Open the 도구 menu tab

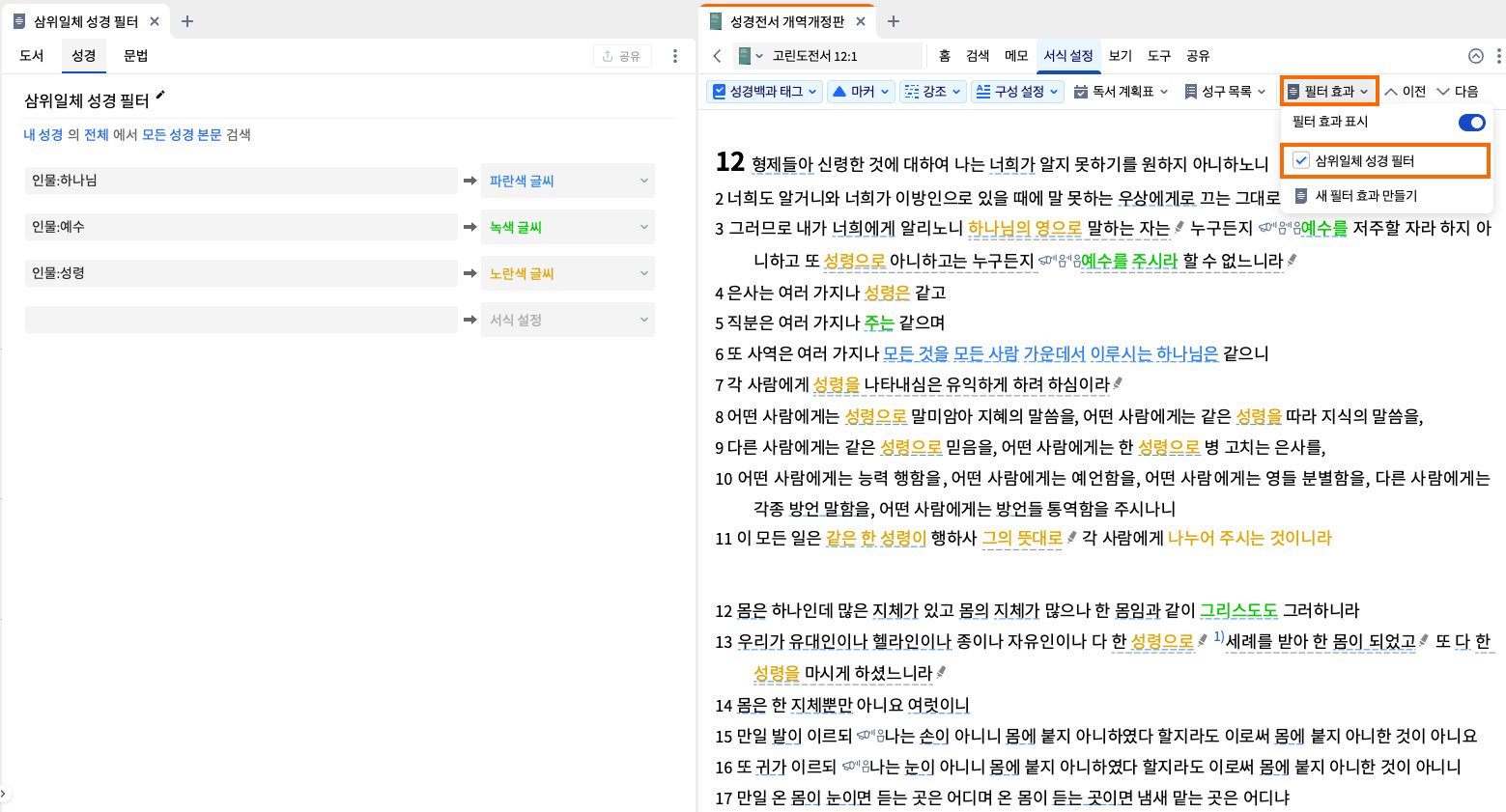pyautogui.click(x=1159, y=56)
